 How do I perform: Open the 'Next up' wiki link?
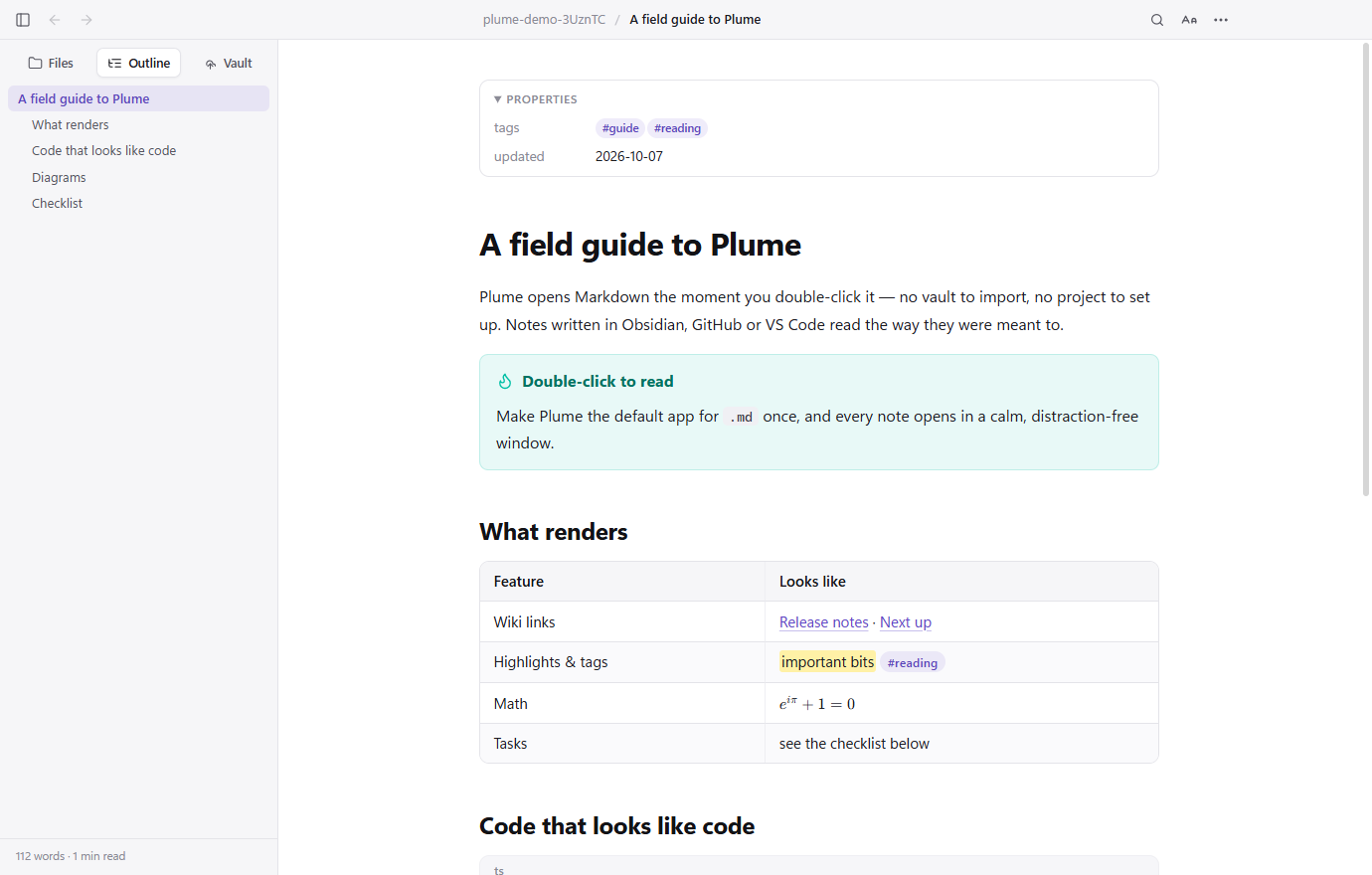[x=906, y=622]
